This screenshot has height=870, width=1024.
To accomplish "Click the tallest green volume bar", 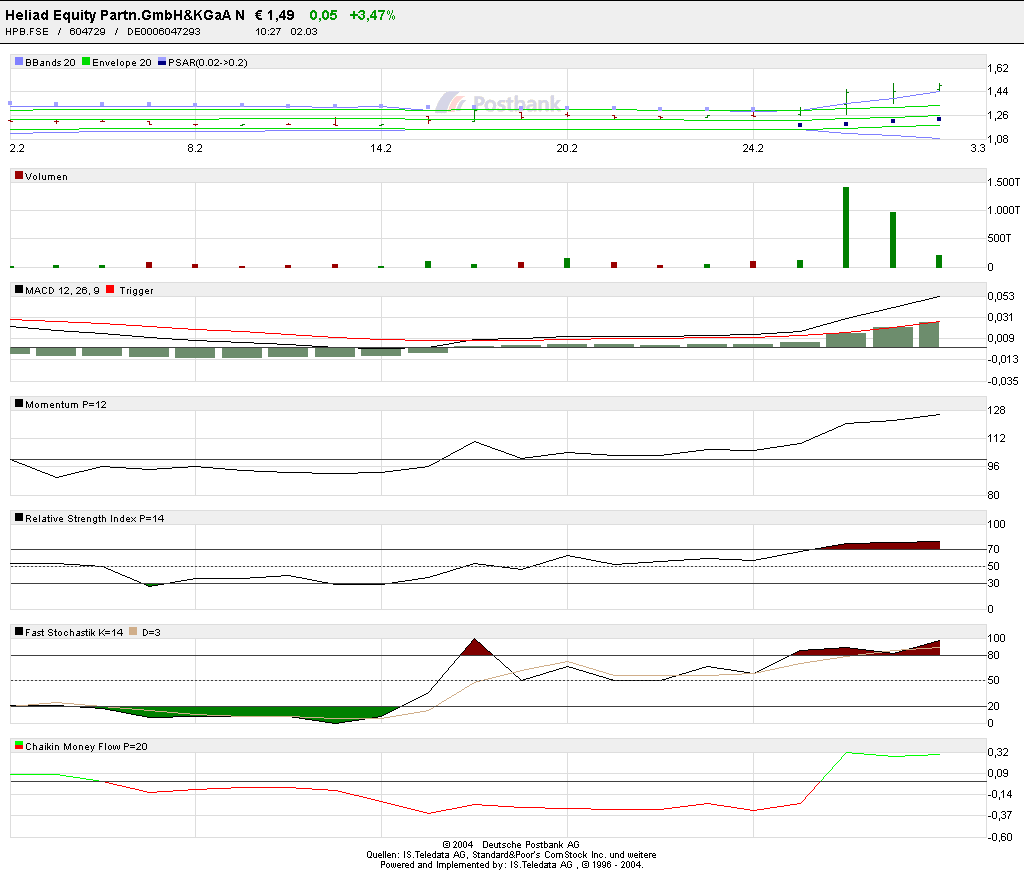I will click(x=845, y=225).
